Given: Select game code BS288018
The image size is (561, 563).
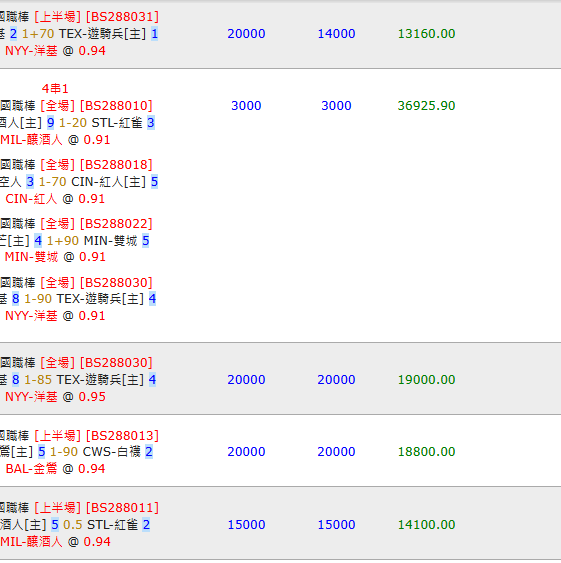Looking at the screenshot, I should point(116,165).
